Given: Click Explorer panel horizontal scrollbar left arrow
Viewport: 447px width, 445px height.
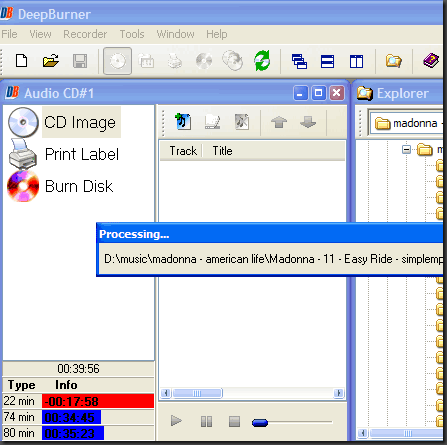Looking at the screenshot, I should [363, 433].
